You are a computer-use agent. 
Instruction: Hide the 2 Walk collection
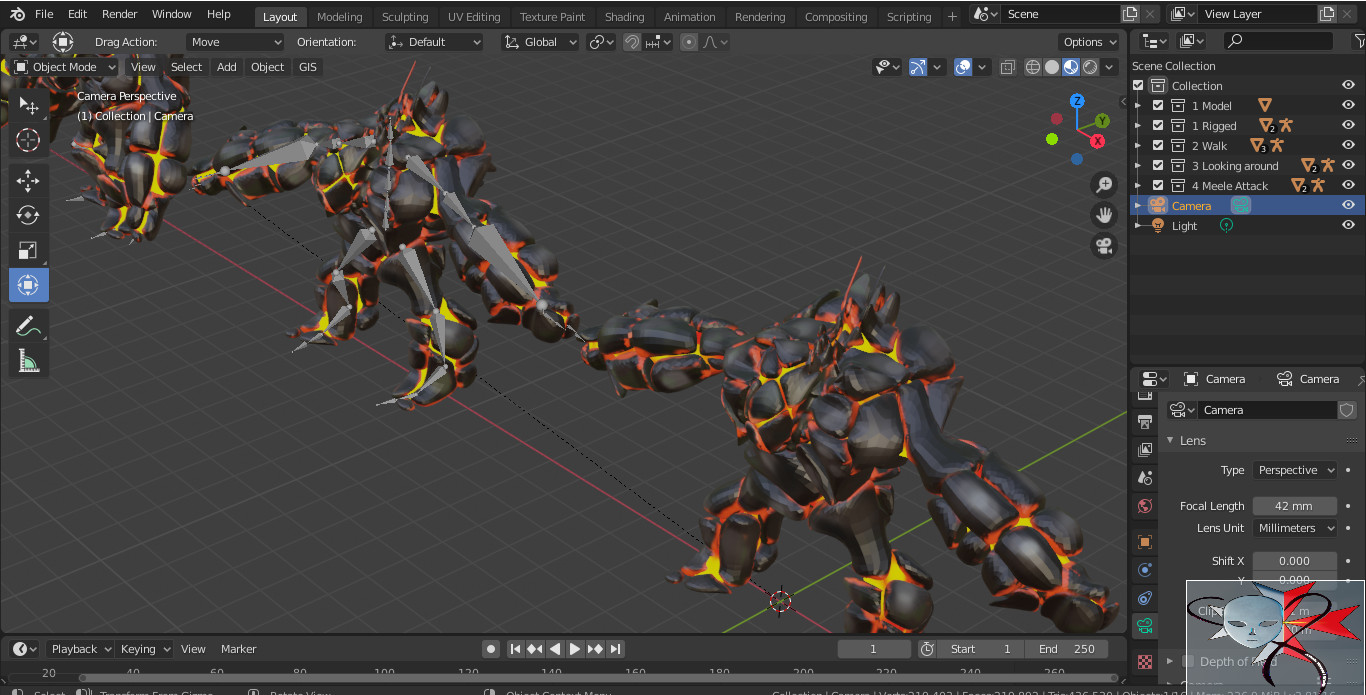click(x=1348, y=146)
